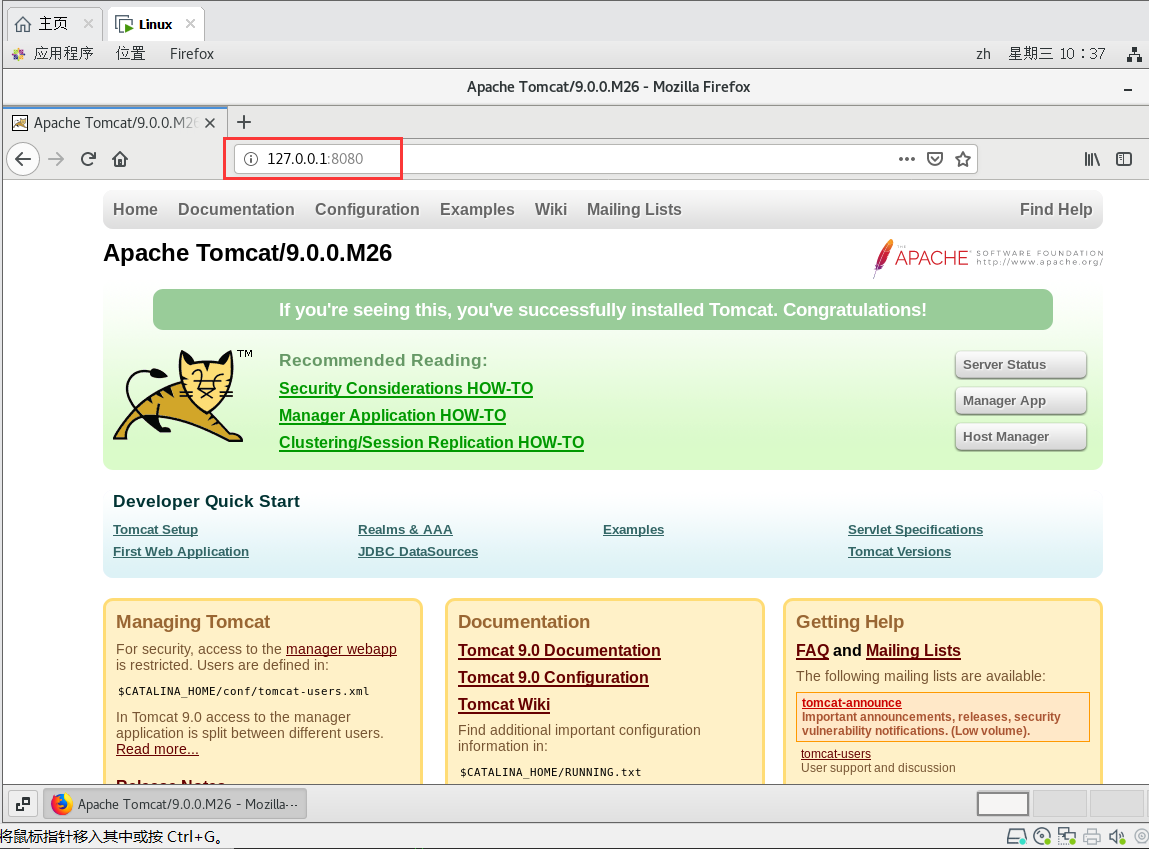Screen dimensions: 1149x849
Task: Open tomcat-announce mailing list link
Action: pos(851,702)
